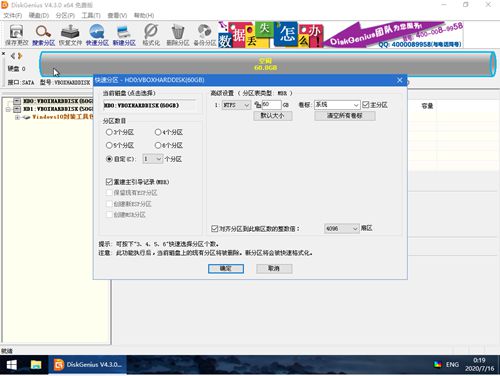Open the custom partition count dropdown showing 1
This screenshot has width=500, height=376.
(x=152, y=159)
